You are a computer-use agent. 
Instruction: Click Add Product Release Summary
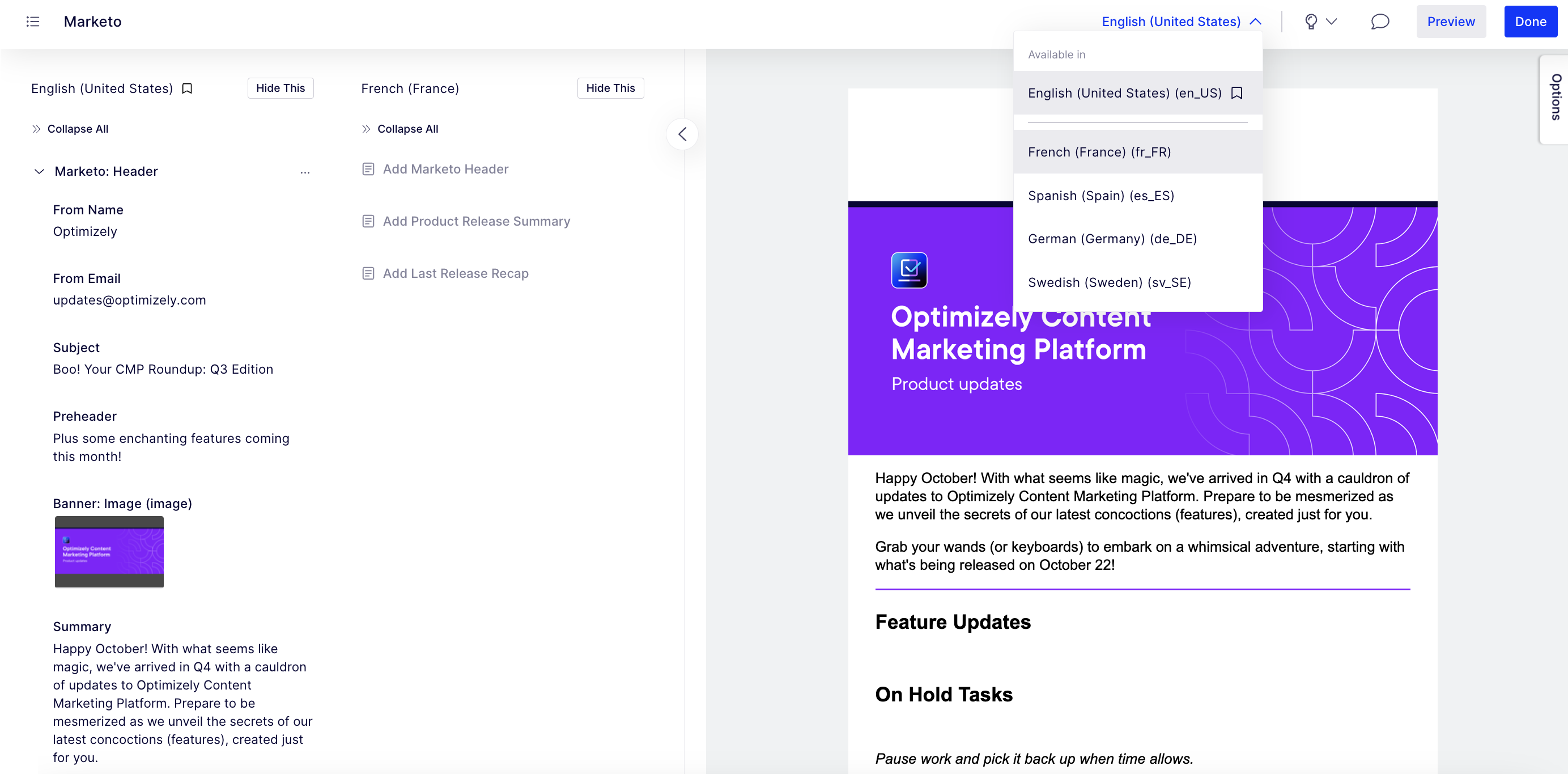pyautogui.click(x=466, y=222)
